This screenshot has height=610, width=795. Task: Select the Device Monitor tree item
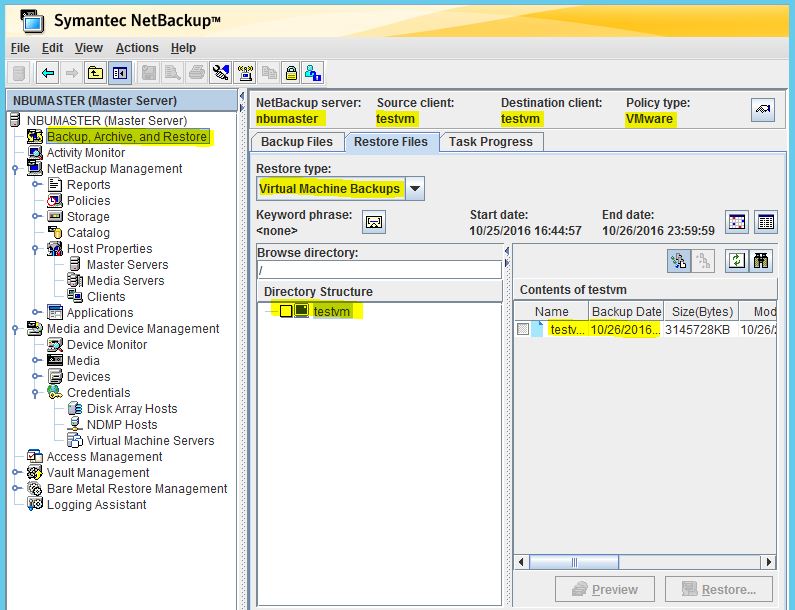pyautogui.click(x=107, y=345)
